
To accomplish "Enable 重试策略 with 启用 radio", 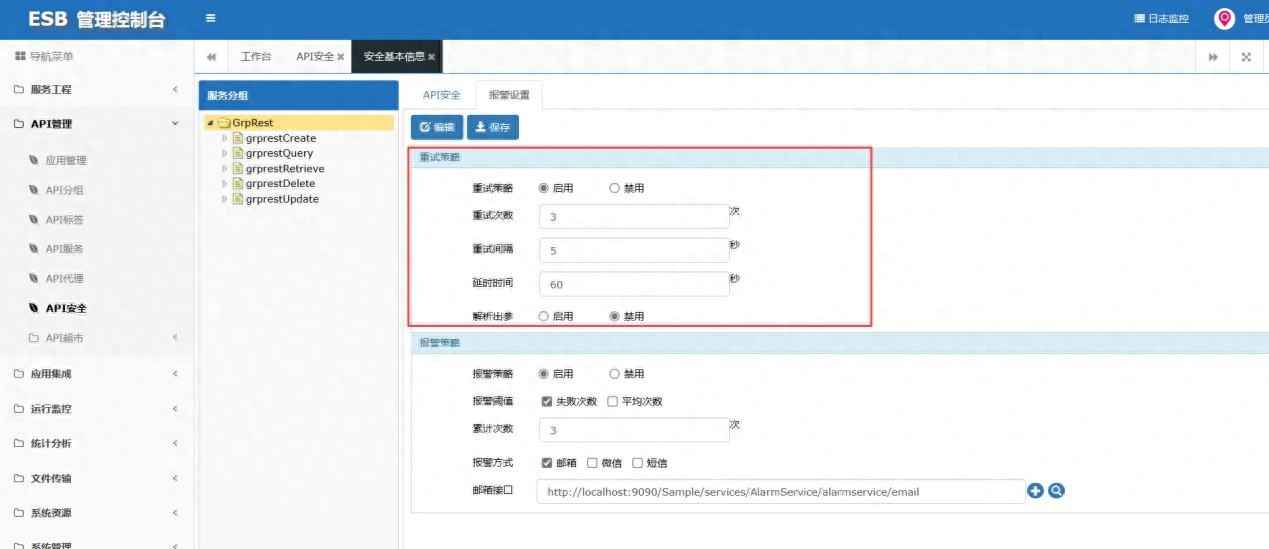I will (544, 188).
